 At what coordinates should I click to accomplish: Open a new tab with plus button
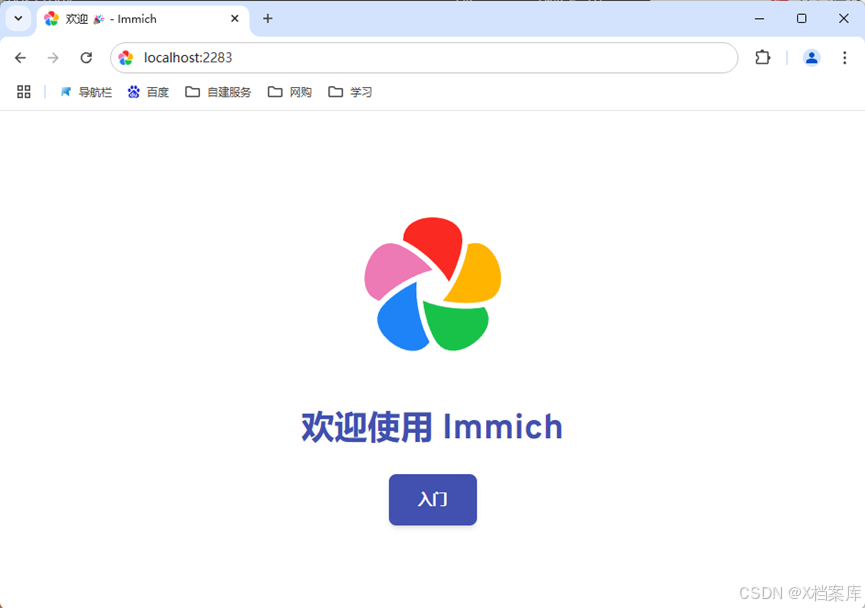[x=268, y=19]
